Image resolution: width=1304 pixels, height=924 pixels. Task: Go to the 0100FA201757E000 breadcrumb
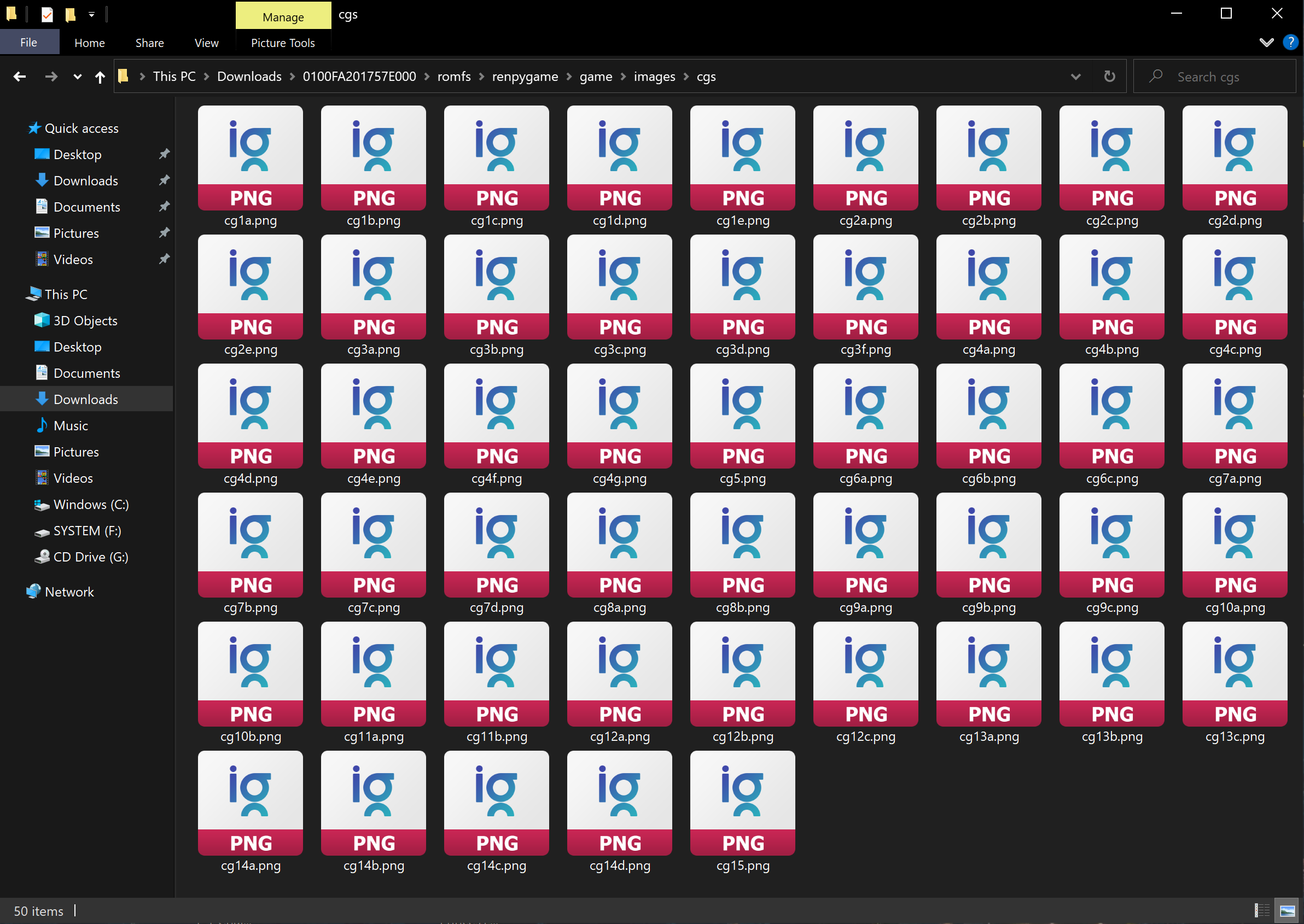[359, 76]
